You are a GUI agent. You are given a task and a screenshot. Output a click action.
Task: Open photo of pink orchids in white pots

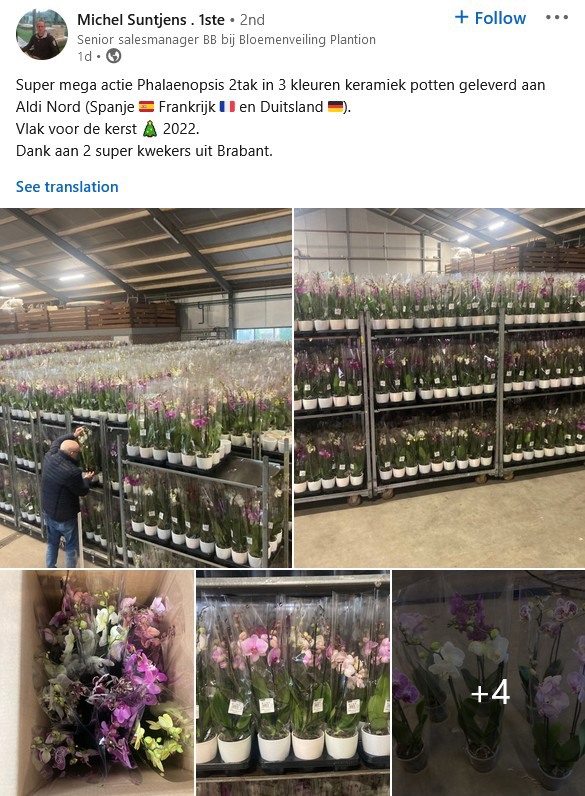click(293, 683)
